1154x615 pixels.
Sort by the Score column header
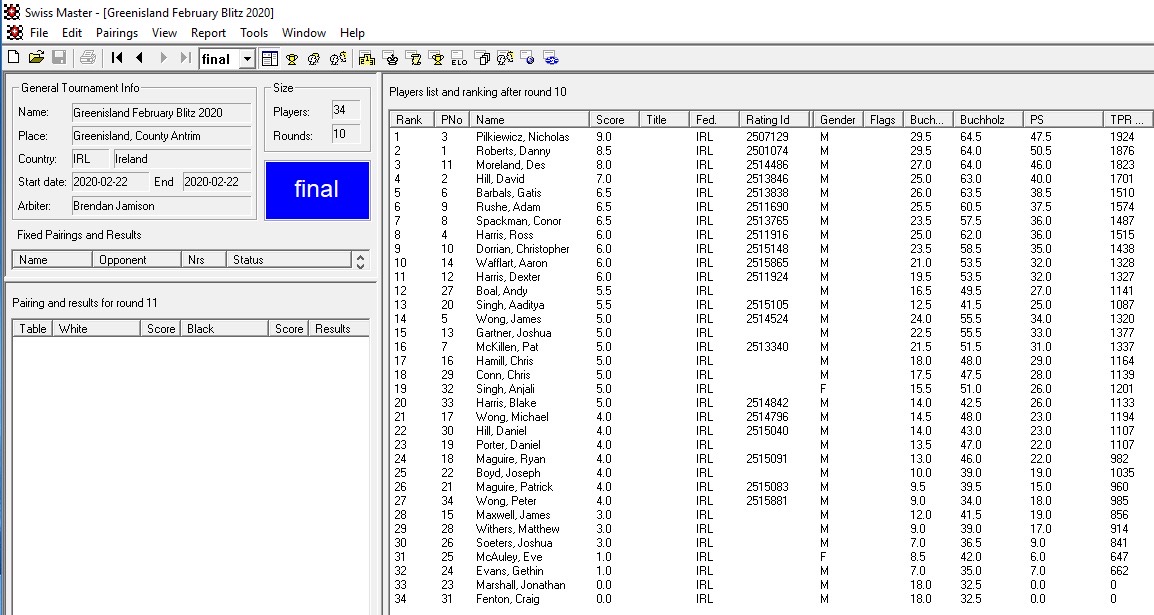click(610, 119)
